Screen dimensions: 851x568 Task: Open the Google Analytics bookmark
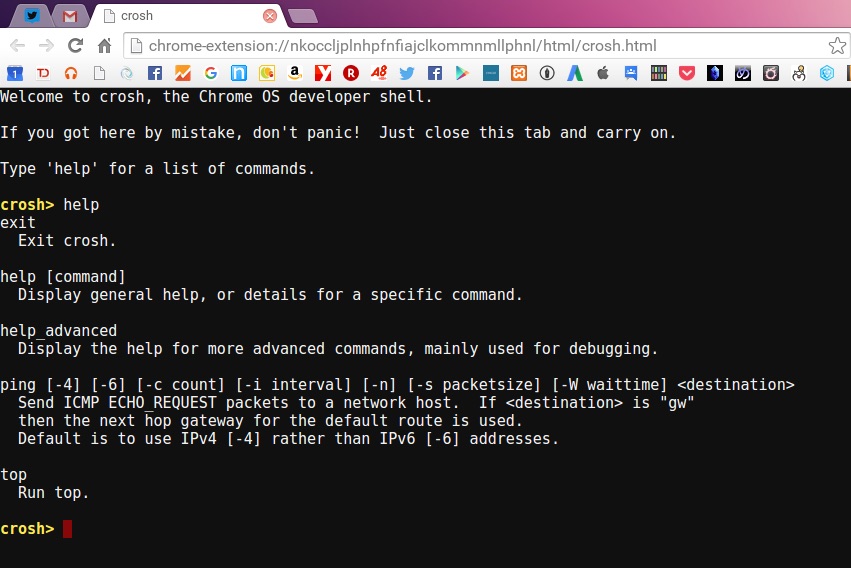[x=183, y=73]
